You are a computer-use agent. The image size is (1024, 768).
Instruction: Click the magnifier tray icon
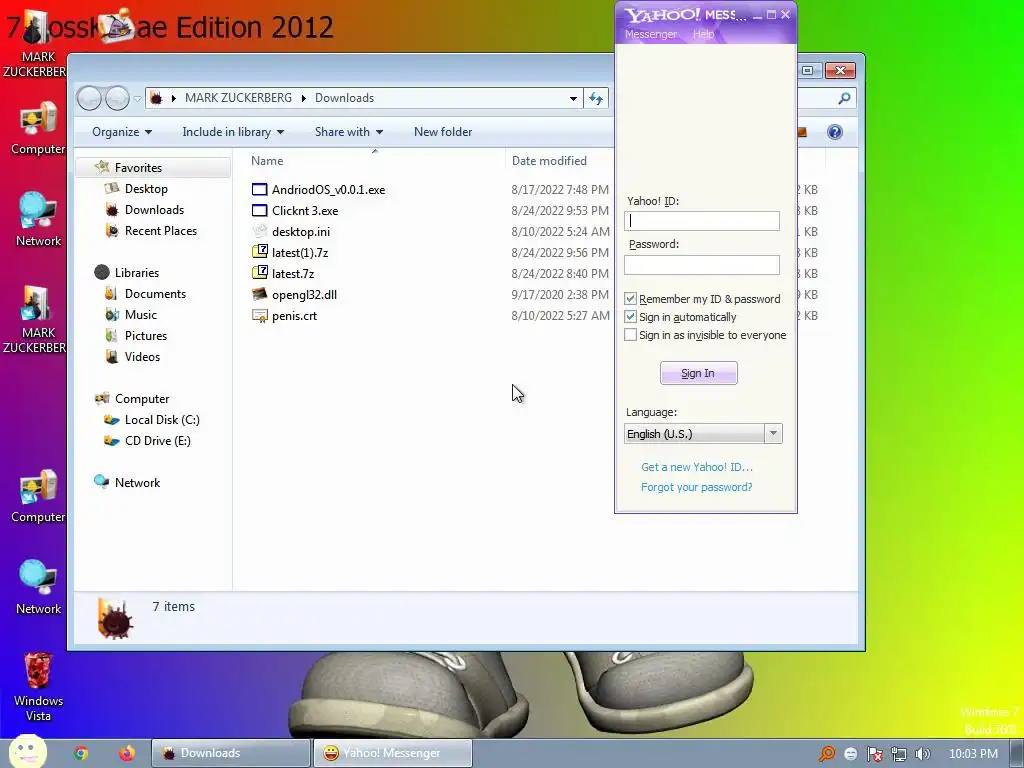(x=827, y=754)
